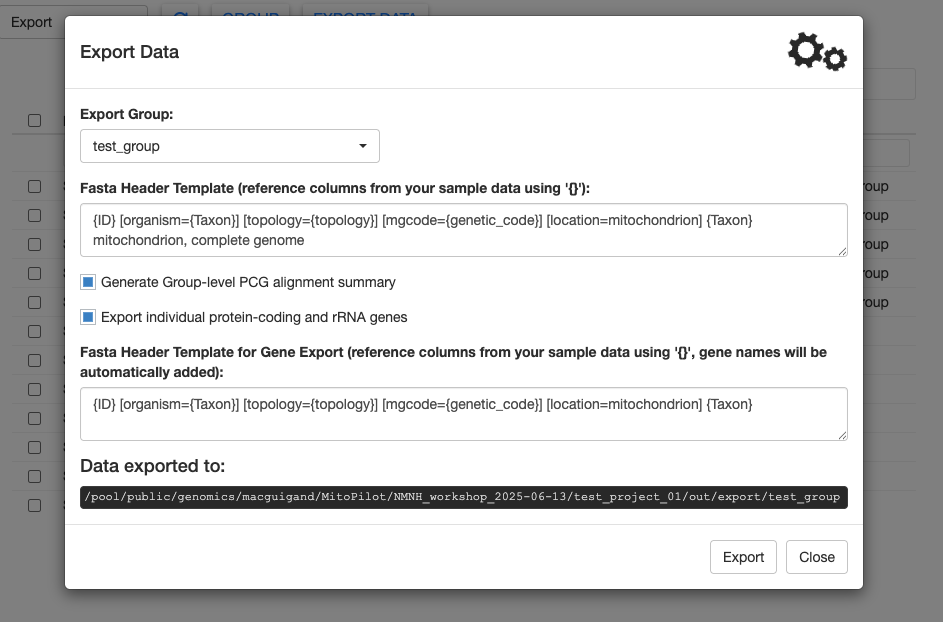This screenshot has width=943, height=622.
Task: Select the last visible row checkbox in the table
Action: [x=34, y=505]
